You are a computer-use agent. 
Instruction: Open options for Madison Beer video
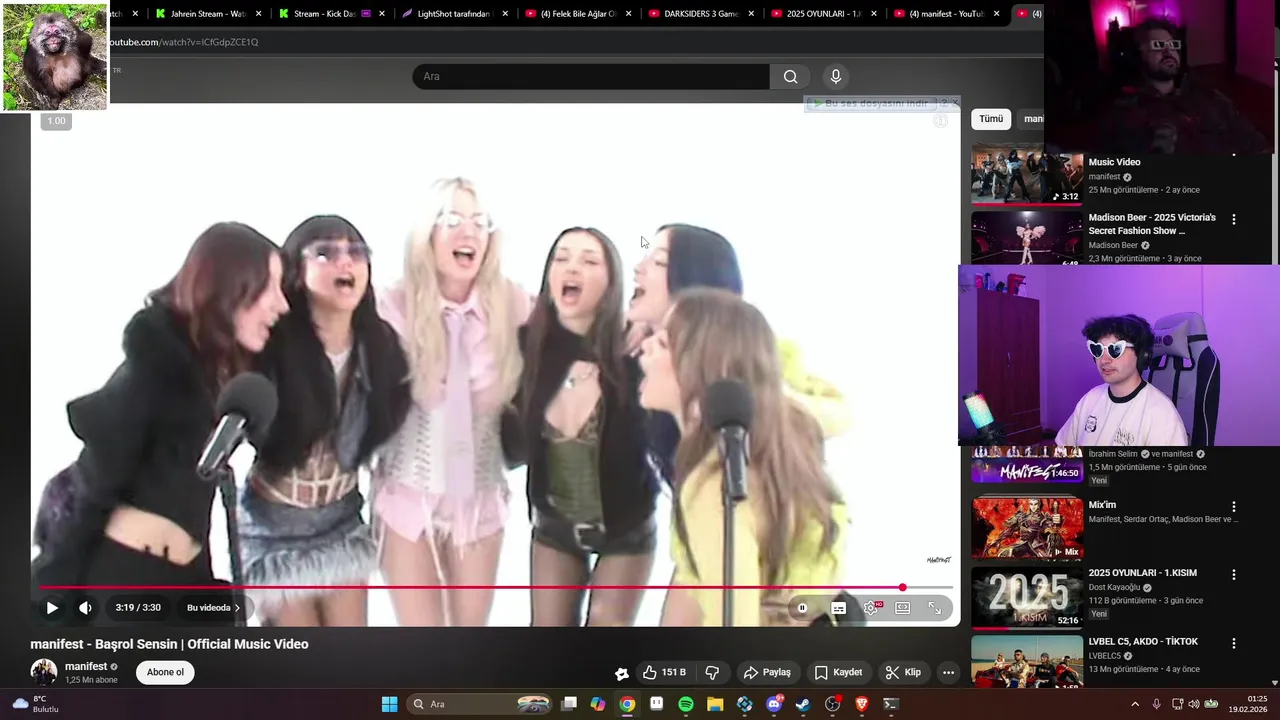[1234, 219]
